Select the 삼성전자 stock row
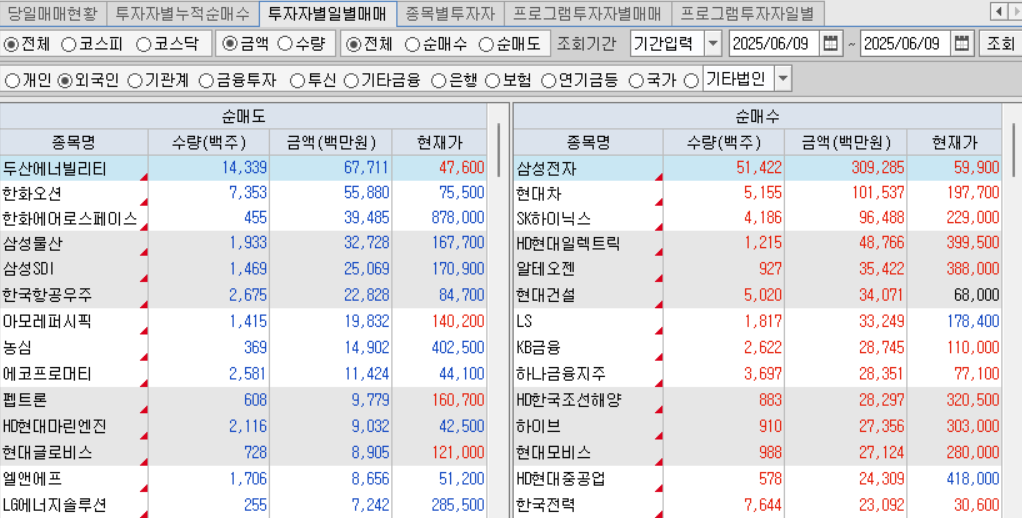This screenshot has height=518, width=1022. click(758, 168)
